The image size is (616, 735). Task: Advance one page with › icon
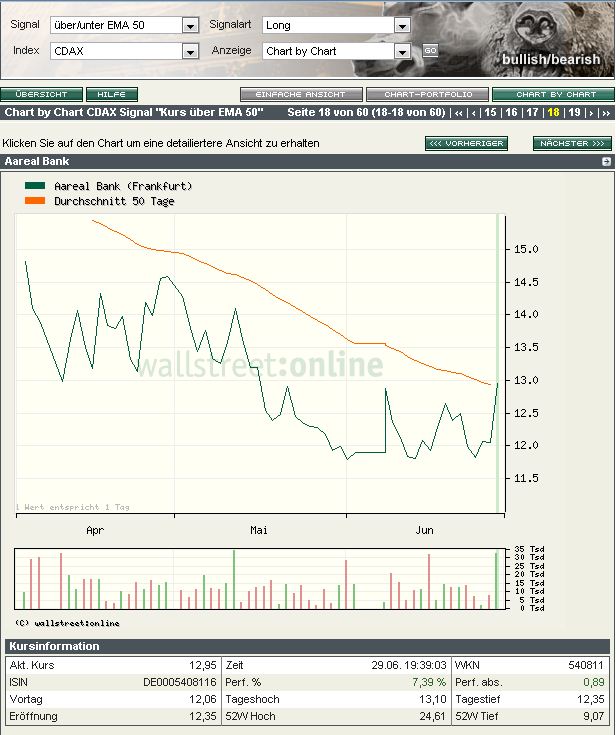click(591, 113)
